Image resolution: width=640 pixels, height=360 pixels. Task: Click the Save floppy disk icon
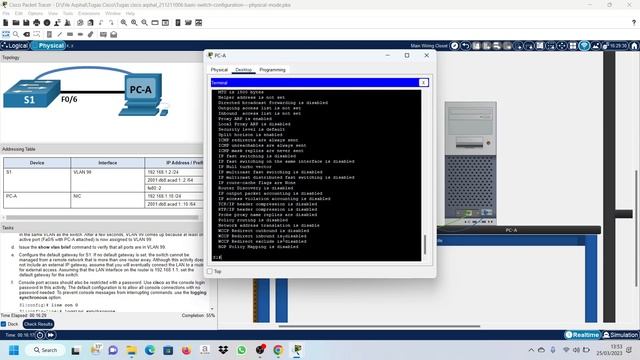coord(26,23)
